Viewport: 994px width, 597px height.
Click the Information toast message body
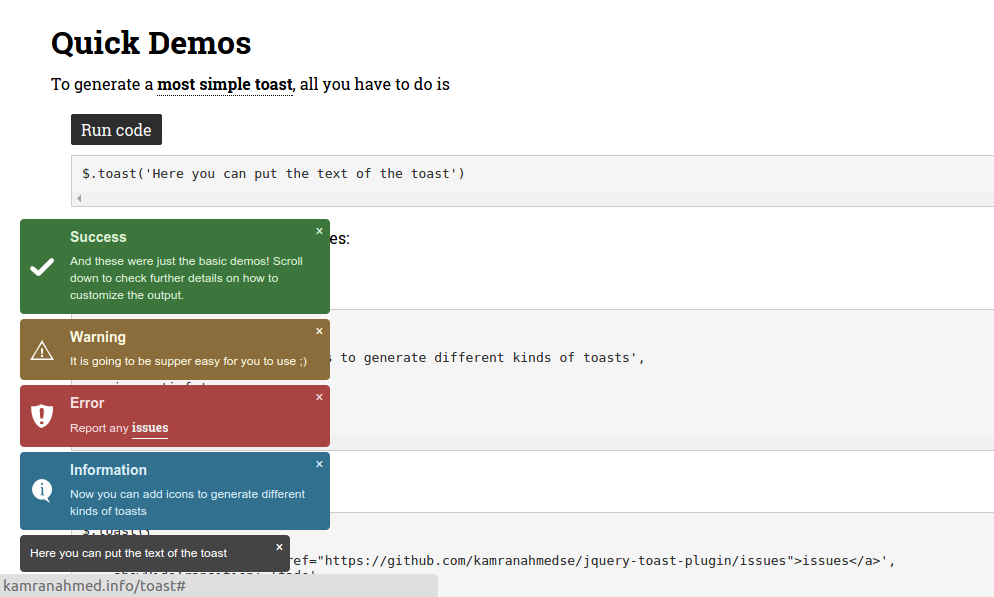[187, 502]
